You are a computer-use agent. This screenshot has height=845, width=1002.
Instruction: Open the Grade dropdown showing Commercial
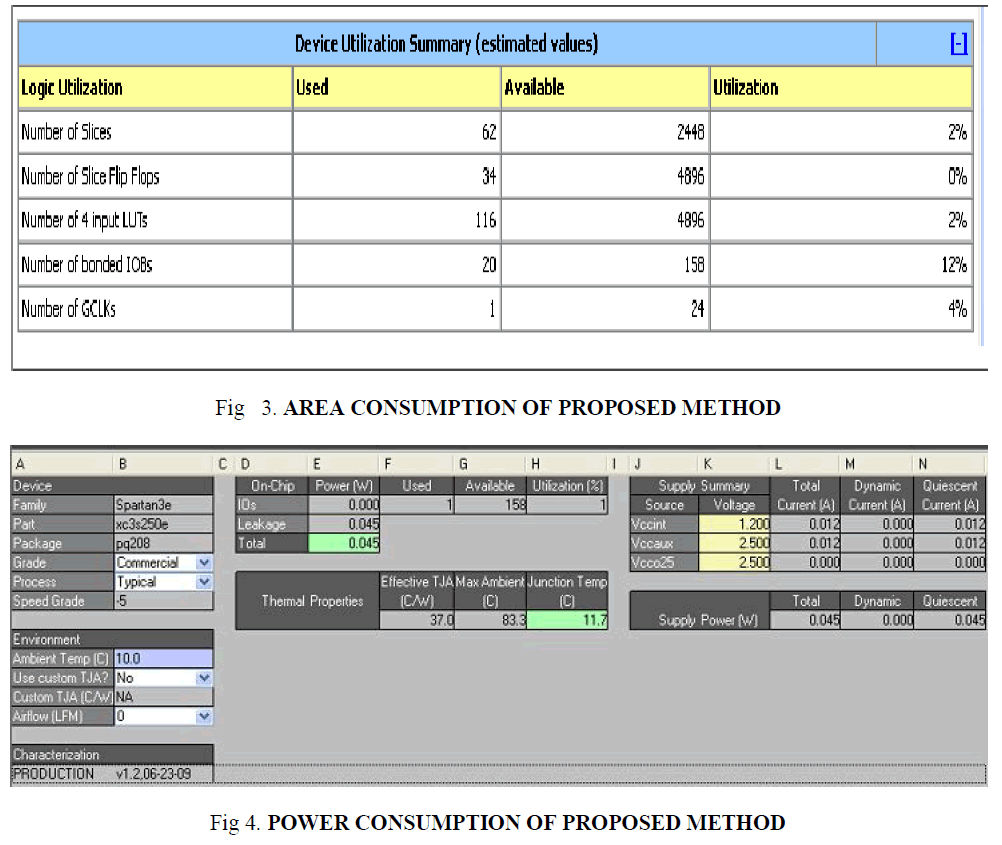(x=204, y=563)
